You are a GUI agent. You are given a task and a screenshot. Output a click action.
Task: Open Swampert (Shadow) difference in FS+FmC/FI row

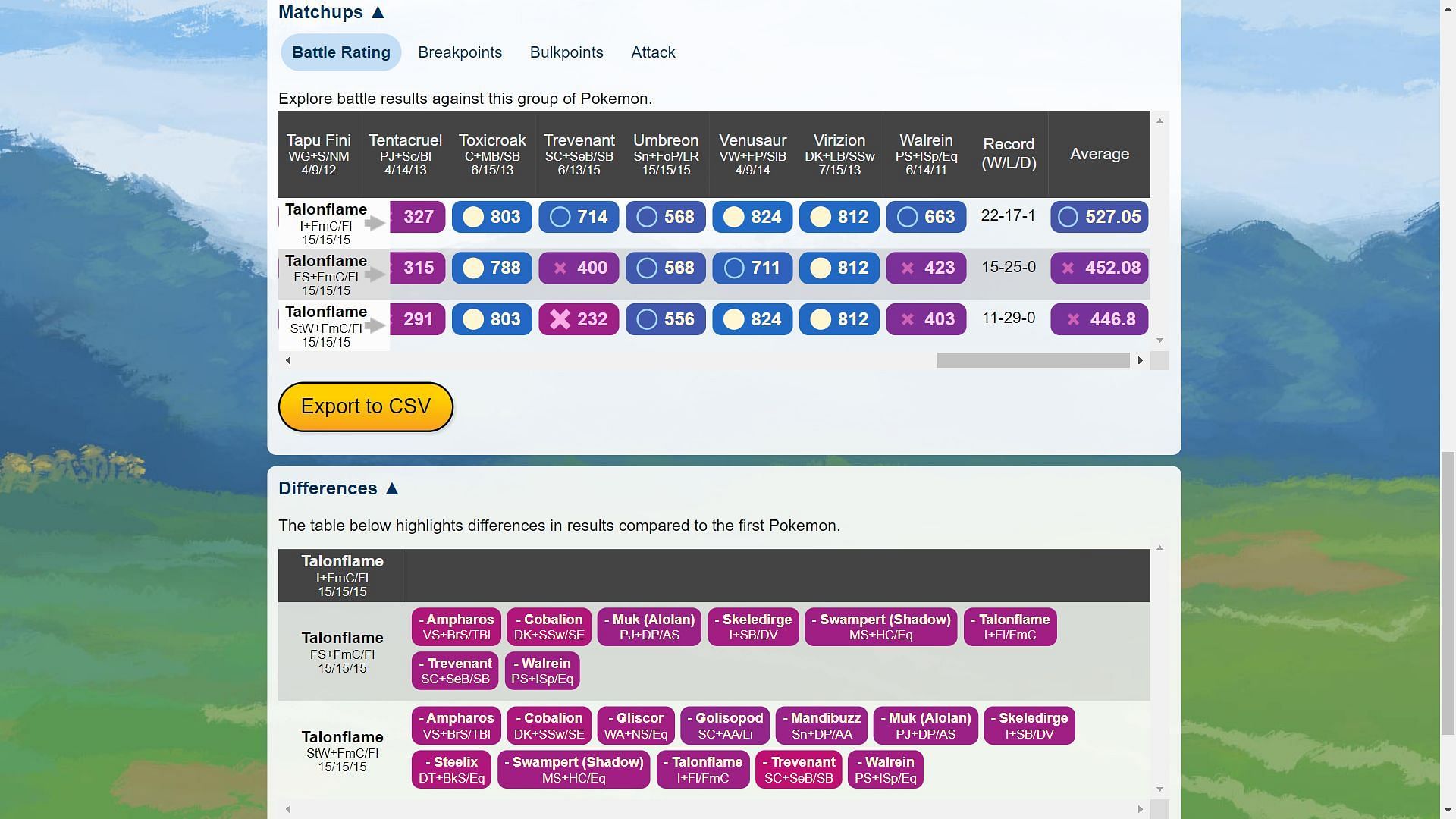[x=881, y=627]
